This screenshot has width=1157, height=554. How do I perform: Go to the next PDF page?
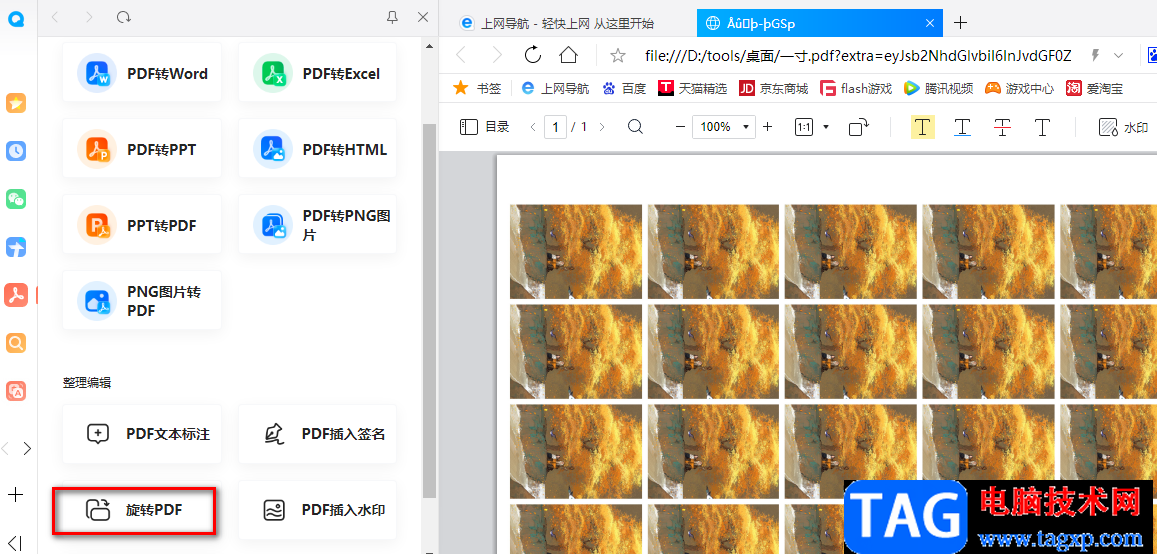(602, 127)
